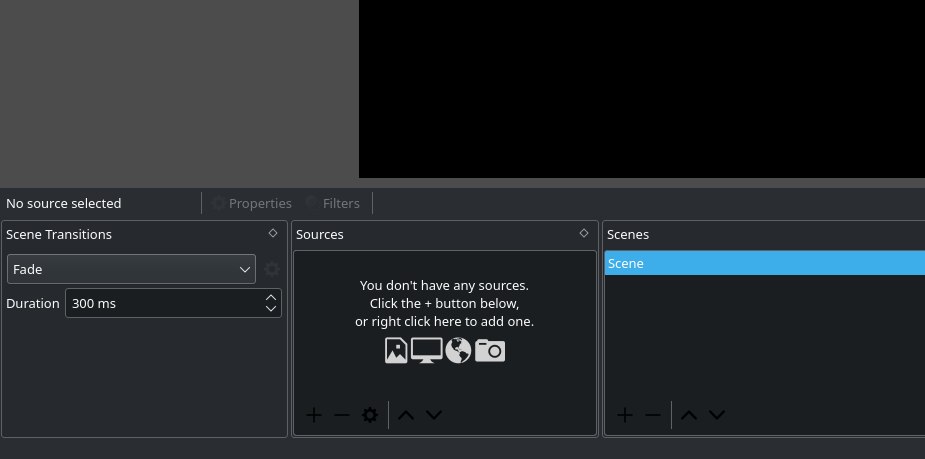Remove source using minus icon in Sources

tap(342, 415)
